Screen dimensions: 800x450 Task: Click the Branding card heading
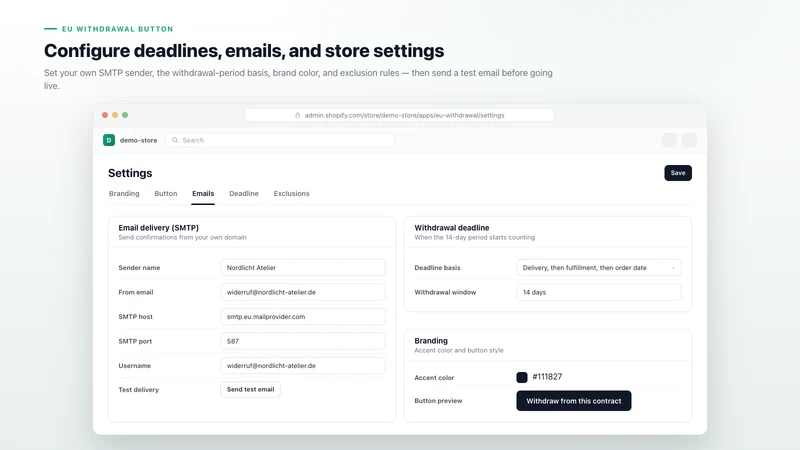(431, 340)
